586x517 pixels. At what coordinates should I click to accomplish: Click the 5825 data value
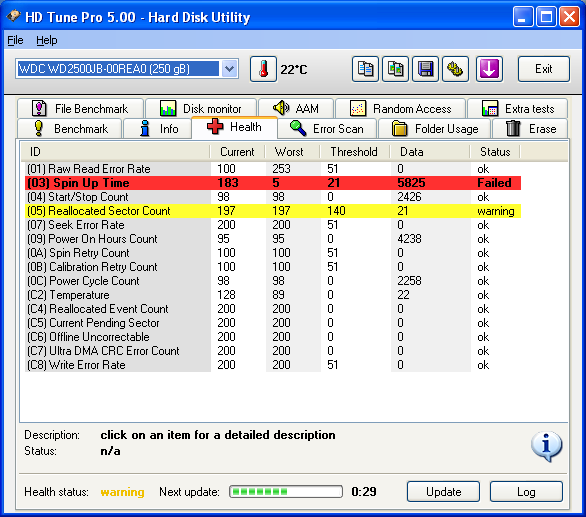coord(411,183)
